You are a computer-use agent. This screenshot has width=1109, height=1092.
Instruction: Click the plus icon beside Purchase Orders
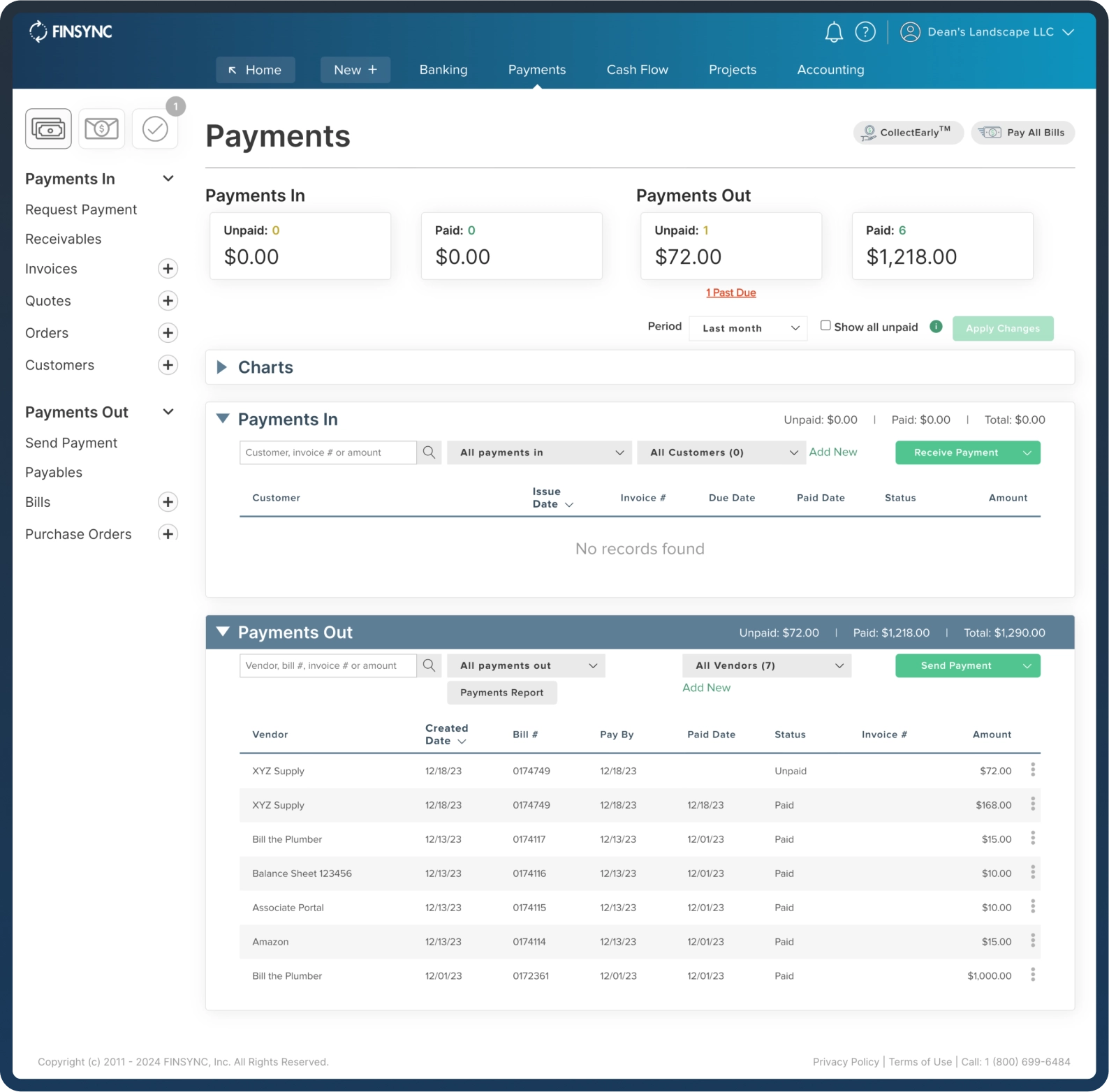[168, 534]
